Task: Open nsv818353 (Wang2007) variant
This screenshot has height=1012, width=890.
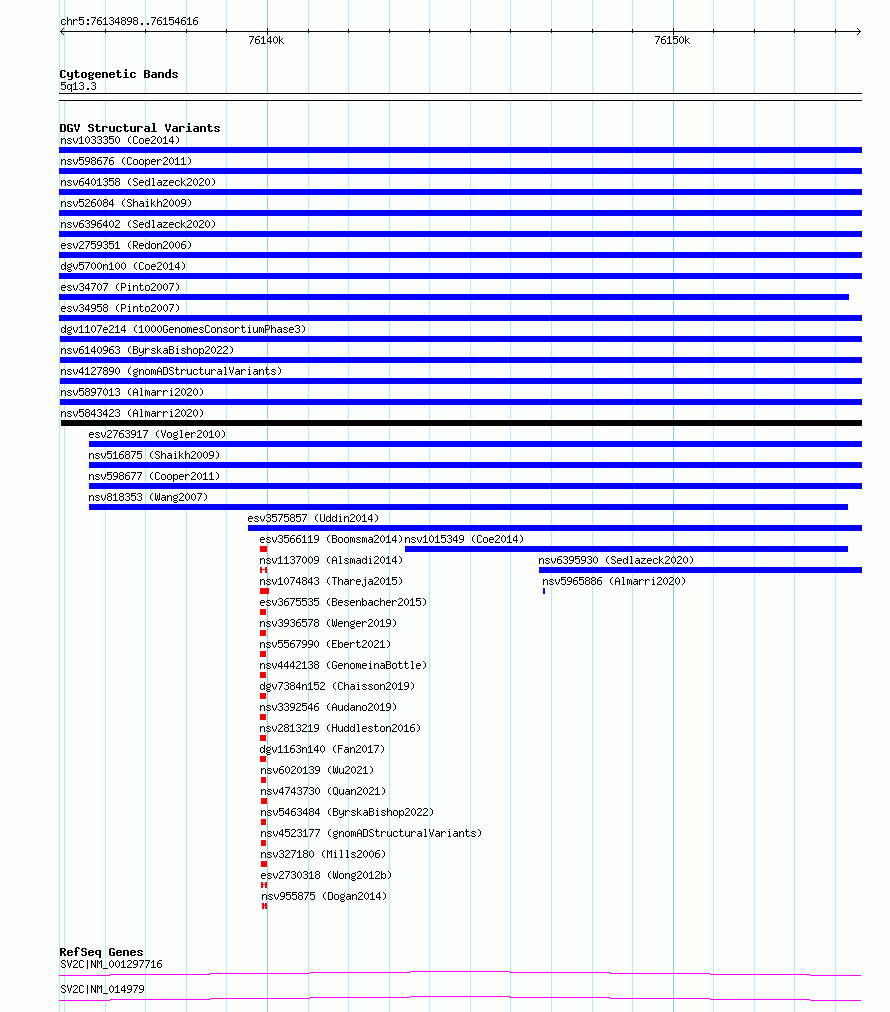Action: click(x=148, y=497)
